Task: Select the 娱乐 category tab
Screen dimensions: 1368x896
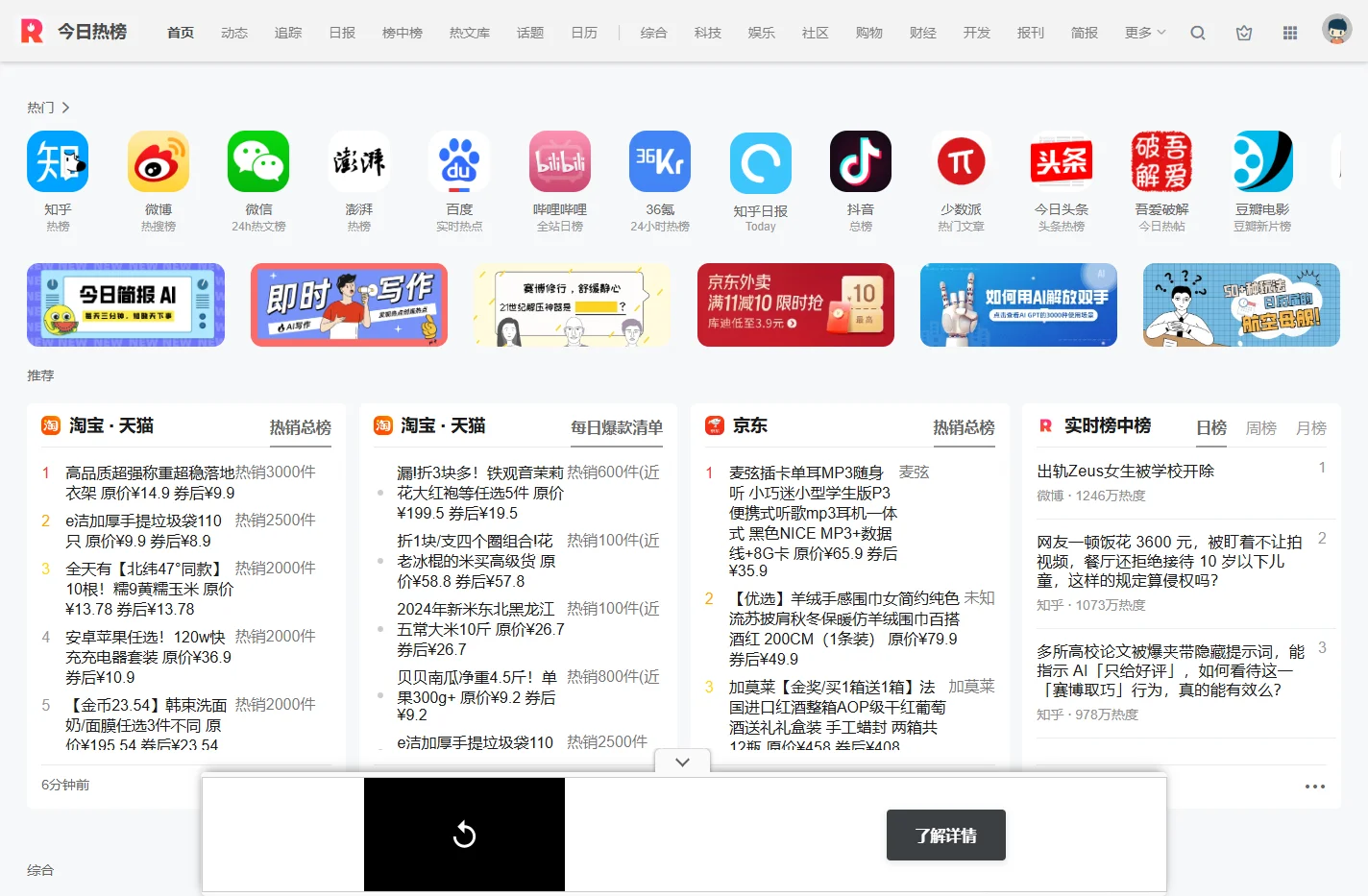Action: 762,33
